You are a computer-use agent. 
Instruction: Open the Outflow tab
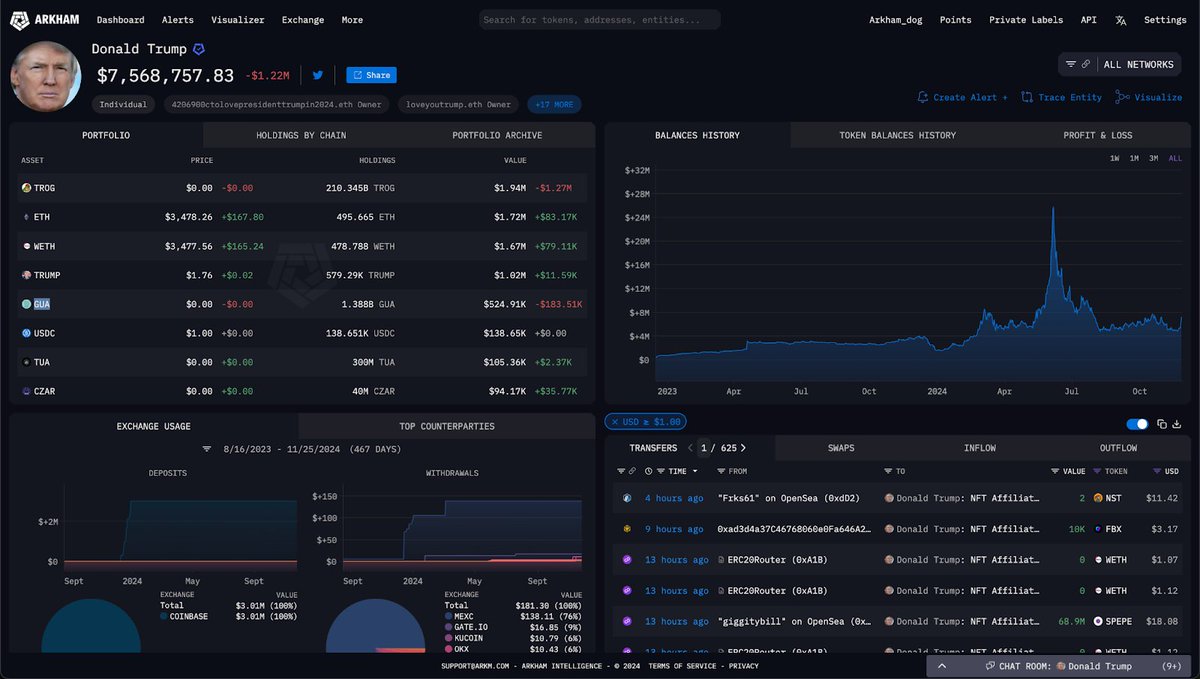(1118, 448)
